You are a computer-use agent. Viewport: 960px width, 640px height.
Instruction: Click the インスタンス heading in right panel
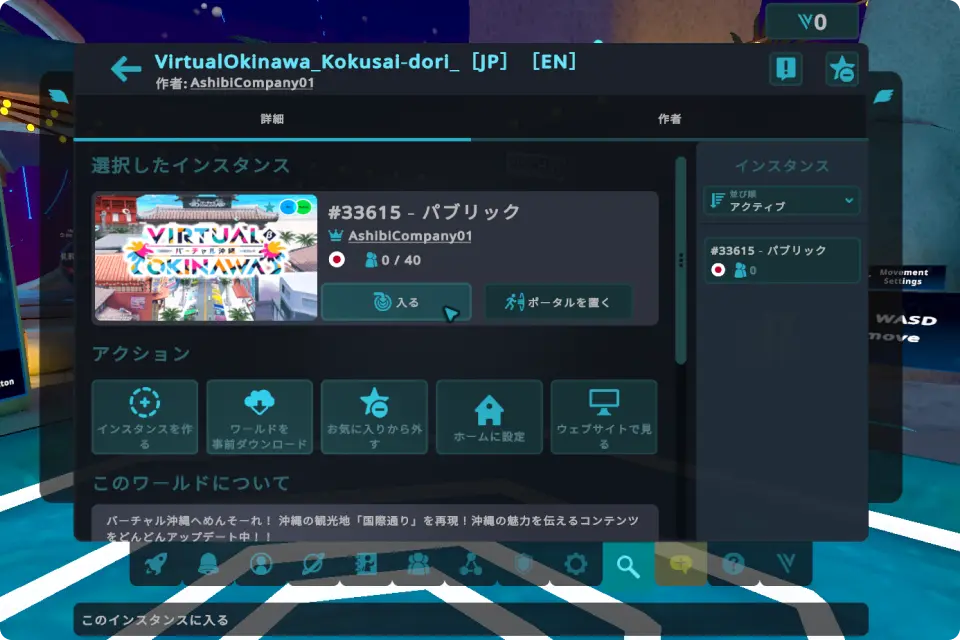[782, 166]
